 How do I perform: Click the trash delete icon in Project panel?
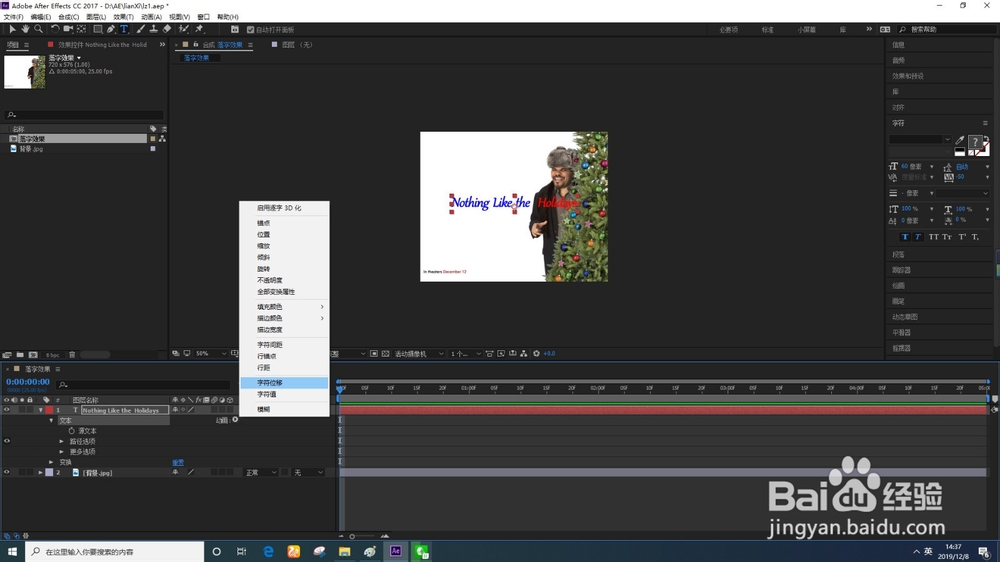(x=72, y=355)
